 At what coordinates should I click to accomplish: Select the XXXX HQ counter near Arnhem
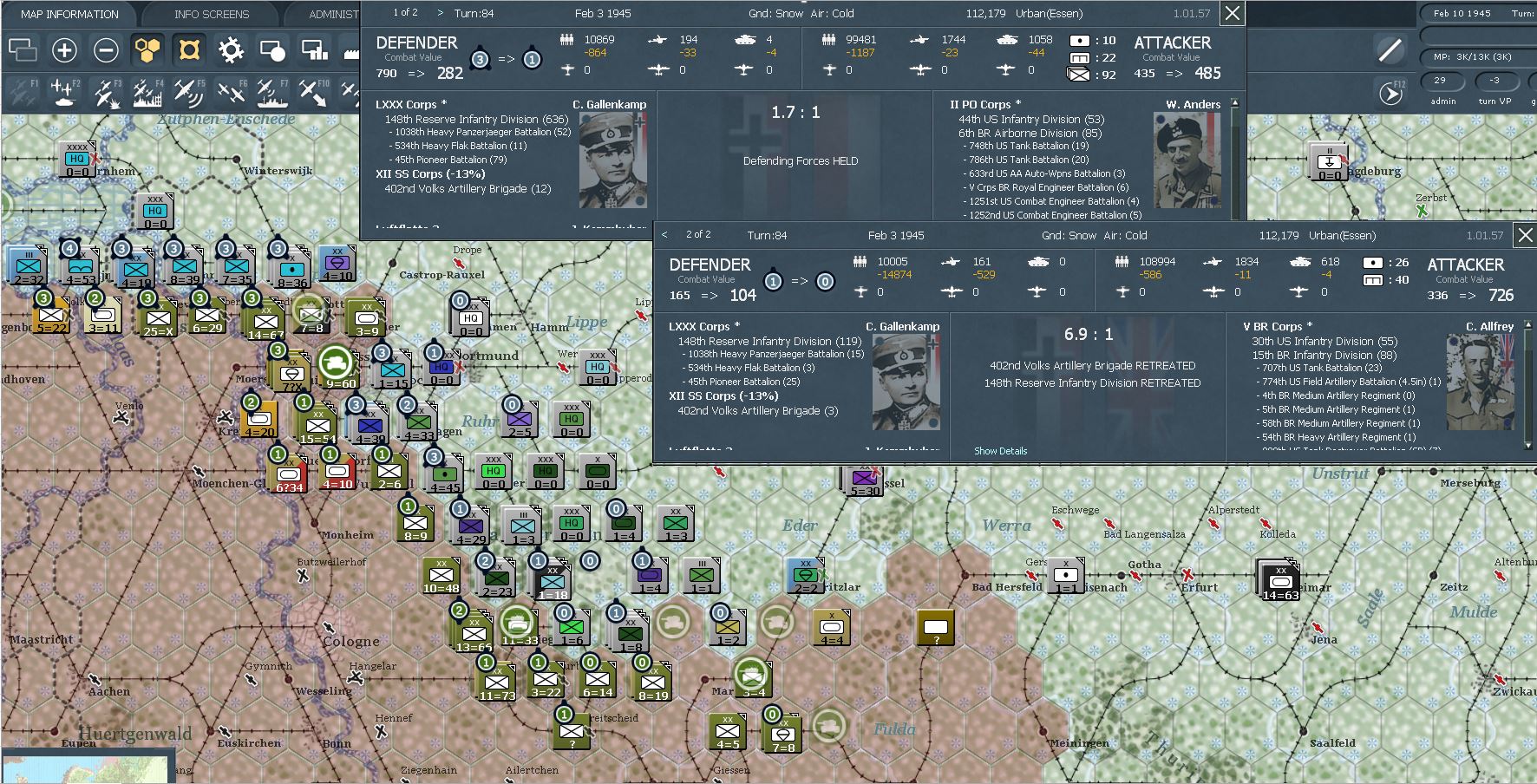(x=77, y=159)
